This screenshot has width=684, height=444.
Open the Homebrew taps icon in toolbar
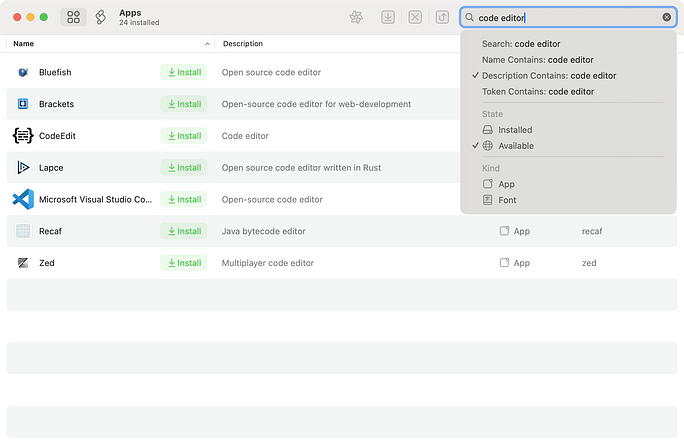[x=100, y=17]
